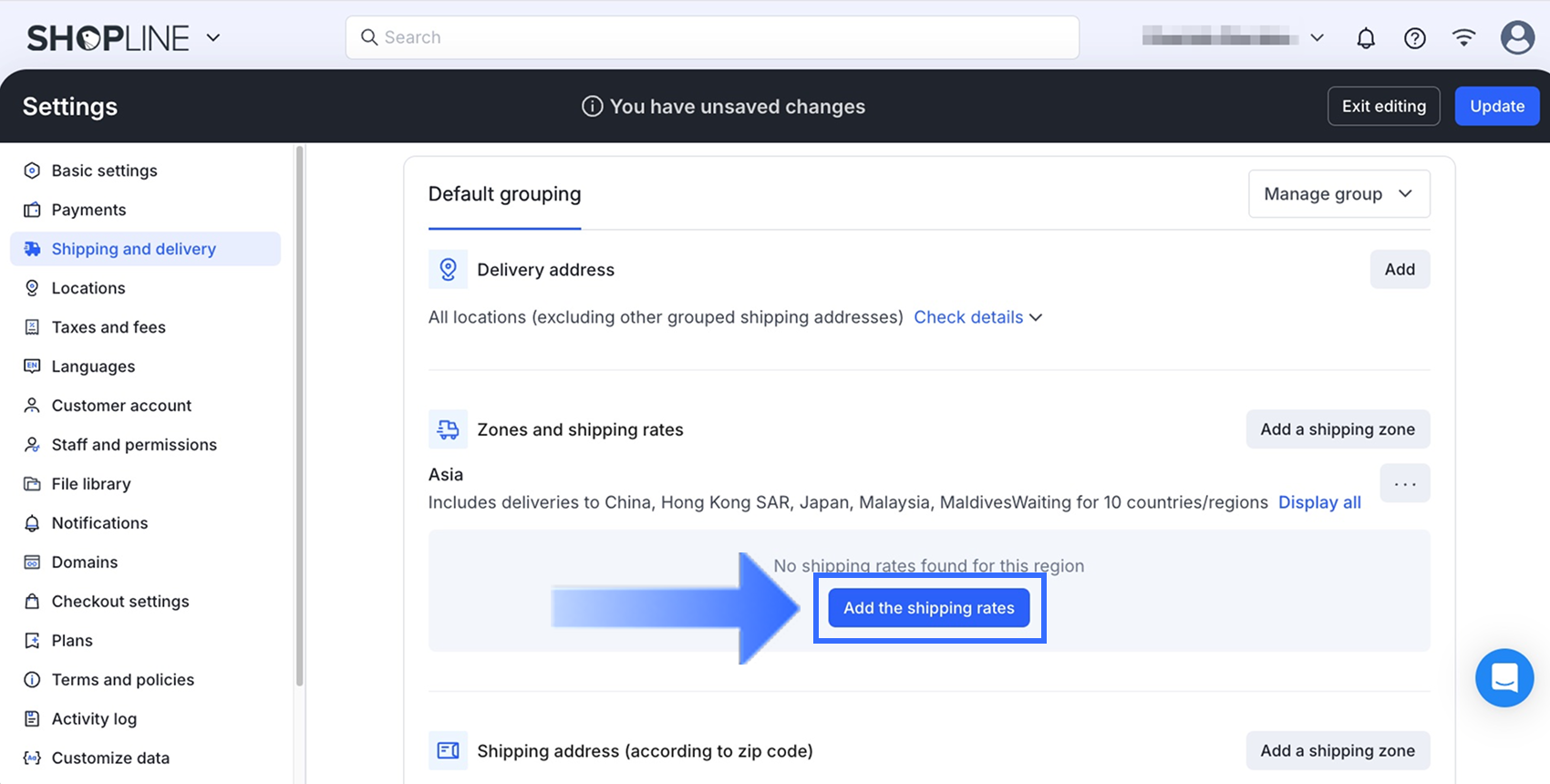
Task: Focus the Search input field
Action: pos(711,37)
